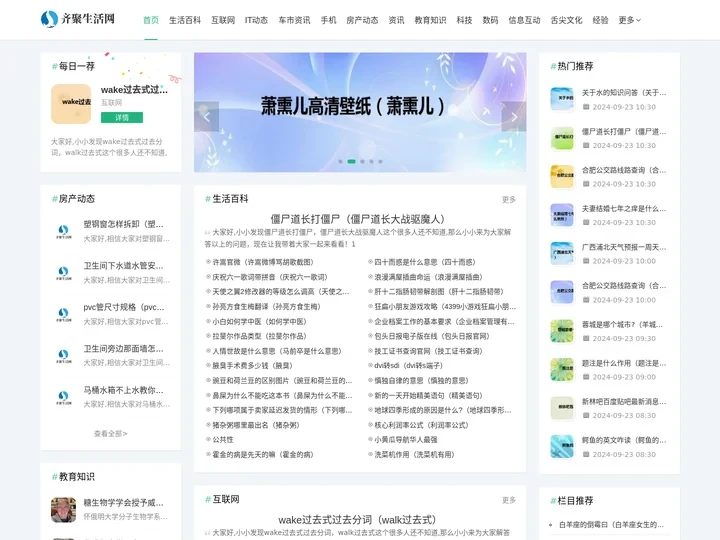Click the wake过去式 daily pick thumbnail
Viewport: 720px width, 540px height.
(71, 104)
